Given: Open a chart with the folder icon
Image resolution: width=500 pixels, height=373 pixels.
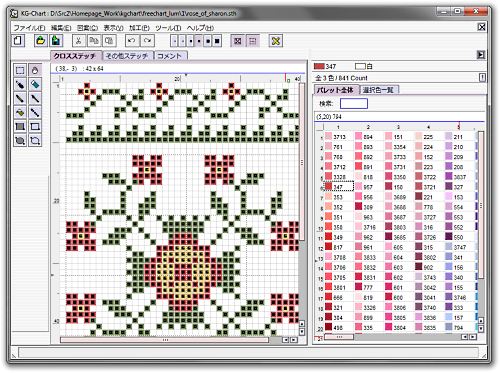Looking at the screenshot, I should (41, 41).
